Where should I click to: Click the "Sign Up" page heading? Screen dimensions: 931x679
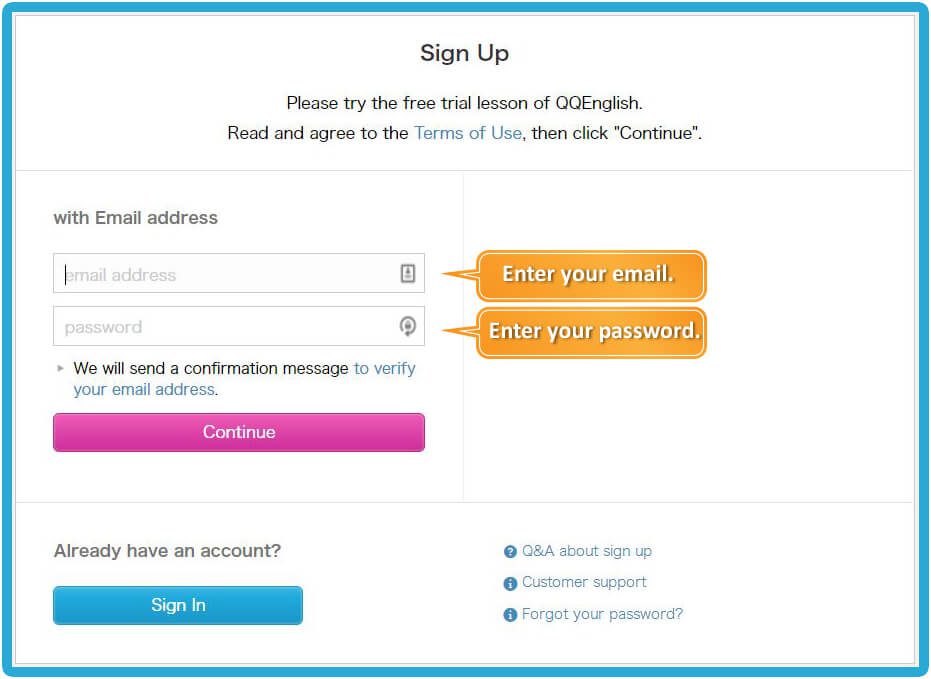coord(465,53)
